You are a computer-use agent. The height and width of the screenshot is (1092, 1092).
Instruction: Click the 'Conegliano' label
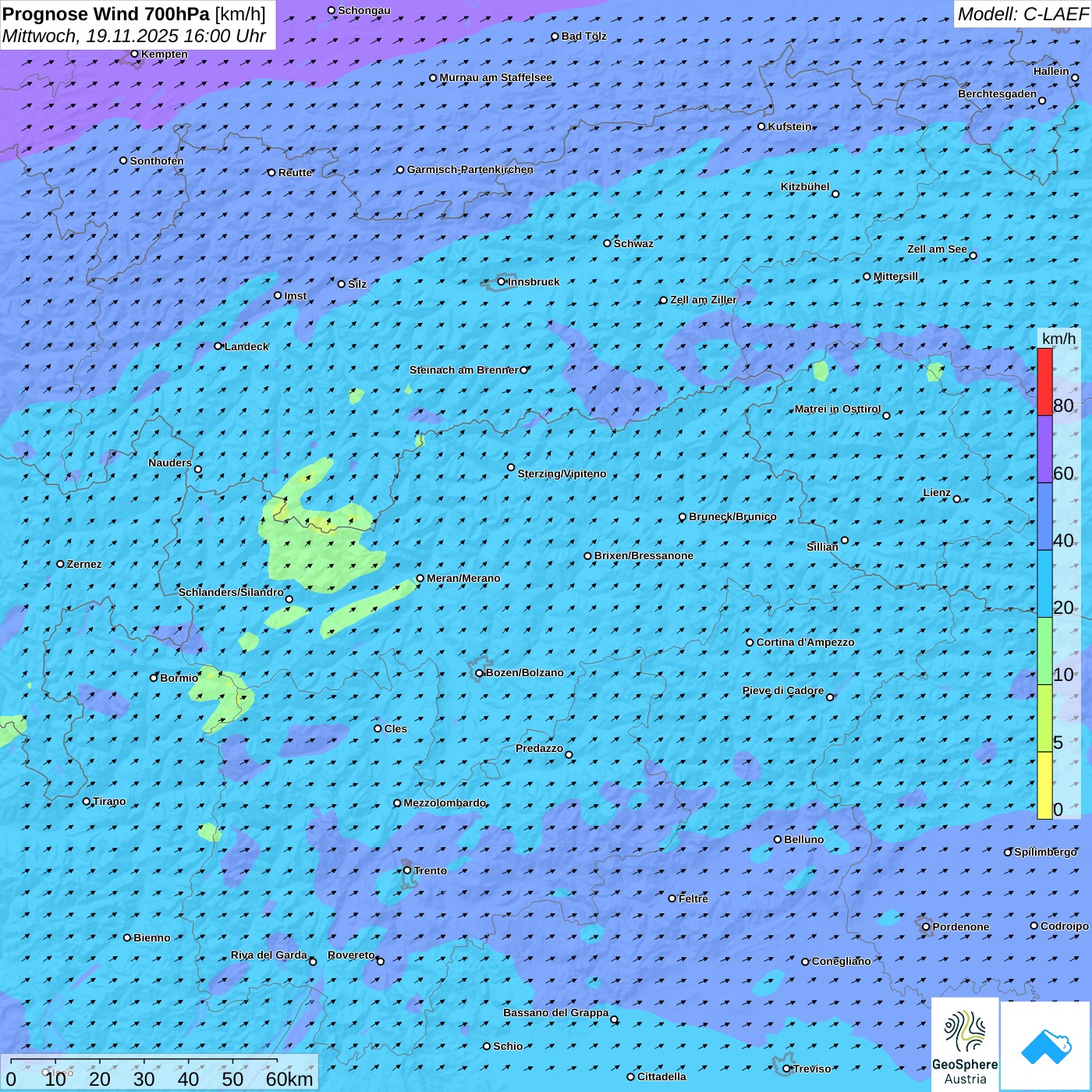[x=841, y=961]
